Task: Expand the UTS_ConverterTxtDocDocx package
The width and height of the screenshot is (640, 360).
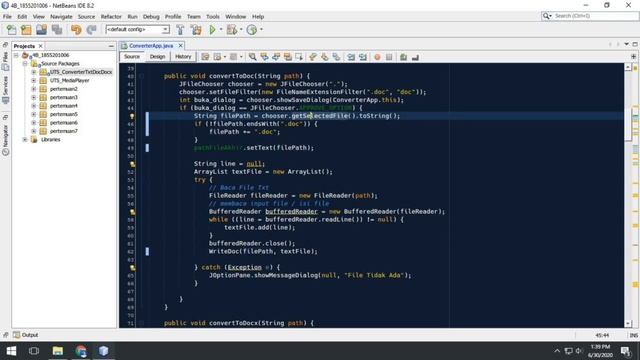Action: (34, 72)
